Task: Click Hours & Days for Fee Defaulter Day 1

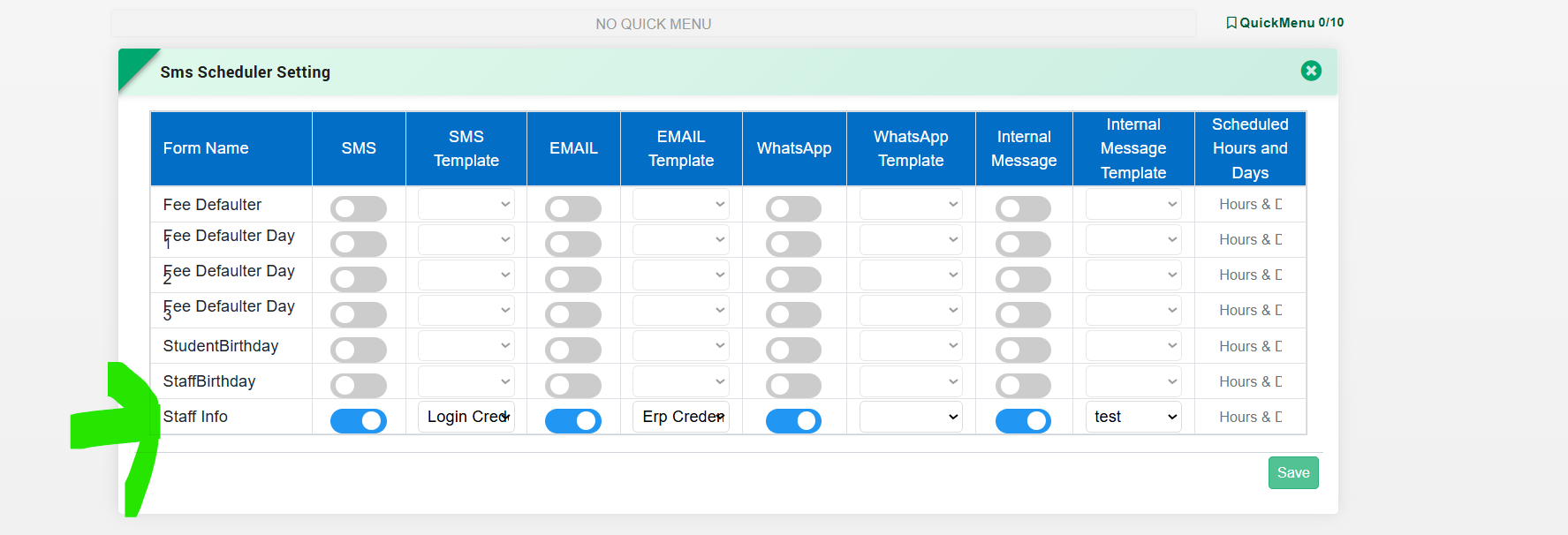Action: [1250, 239]
